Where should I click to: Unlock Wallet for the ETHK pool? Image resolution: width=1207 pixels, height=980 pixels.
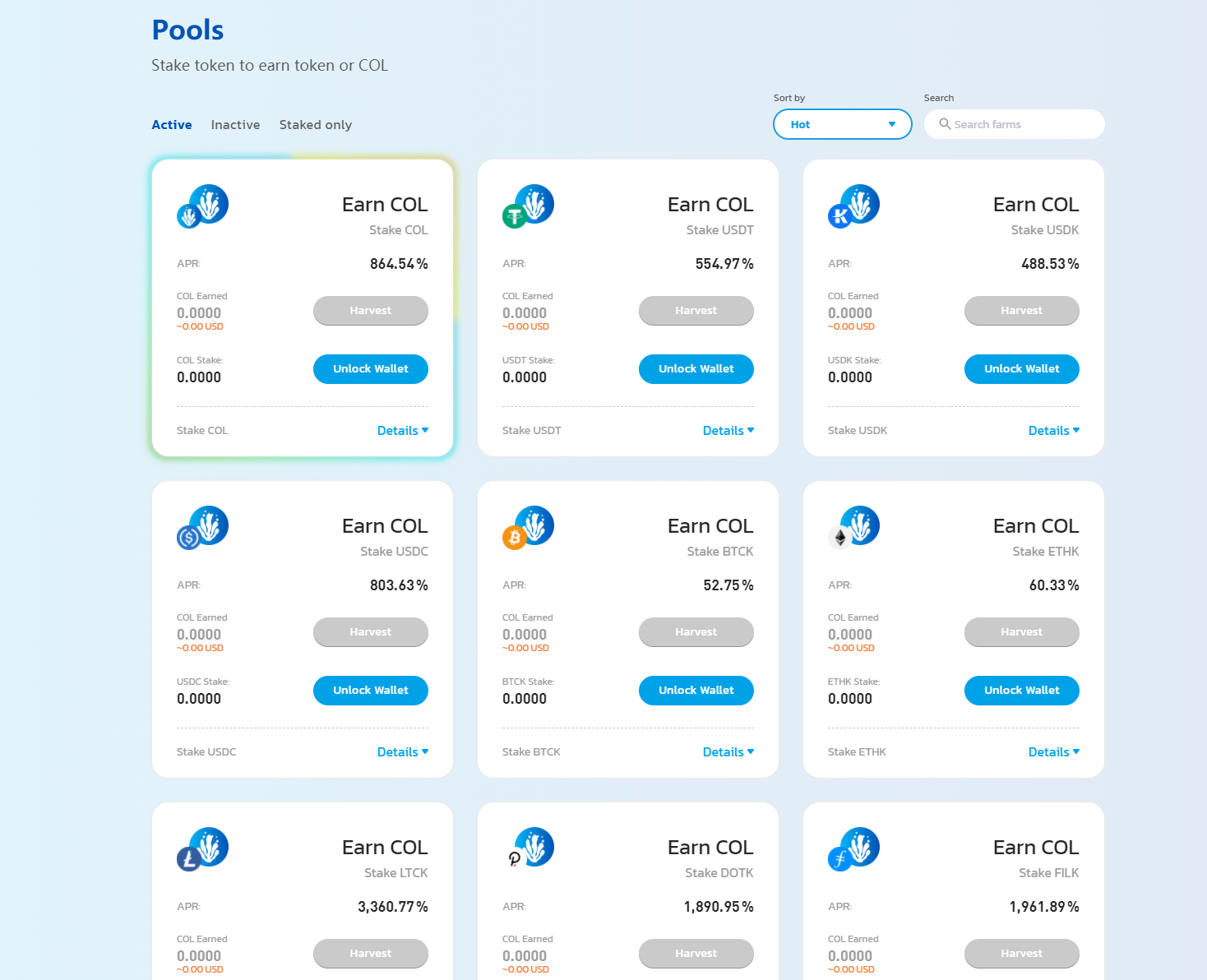tap(1022, 691)
